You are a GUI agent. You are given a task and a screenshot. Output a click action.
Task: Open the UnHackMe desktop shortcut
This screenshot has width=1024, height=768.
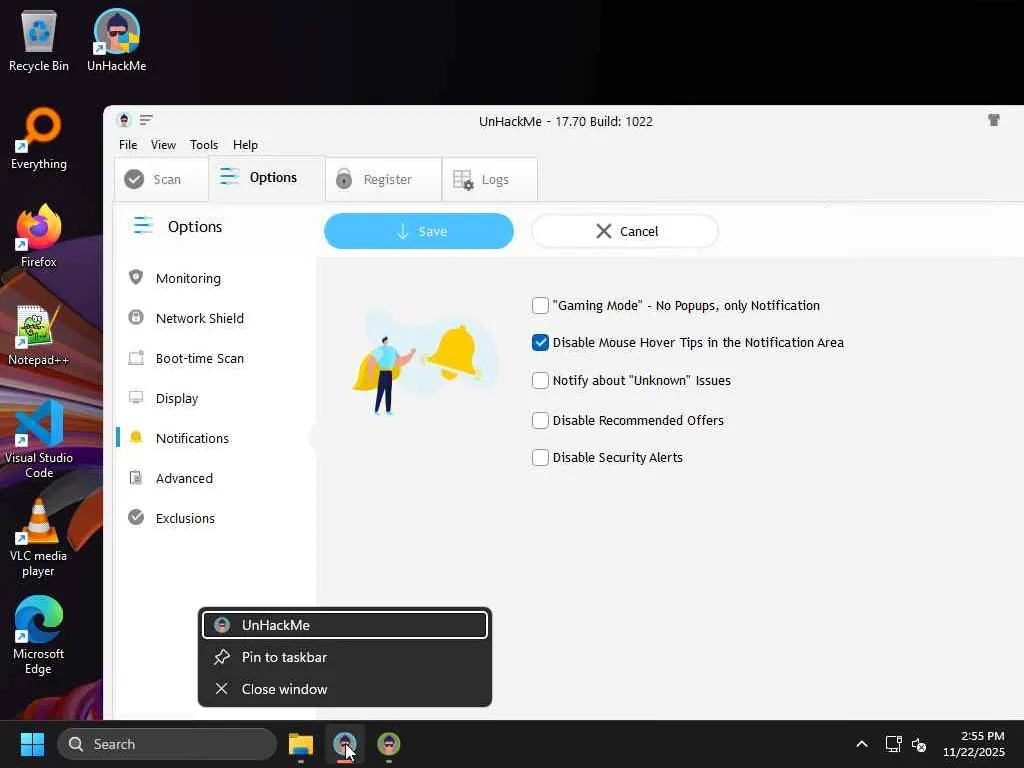tap(116, 40)
